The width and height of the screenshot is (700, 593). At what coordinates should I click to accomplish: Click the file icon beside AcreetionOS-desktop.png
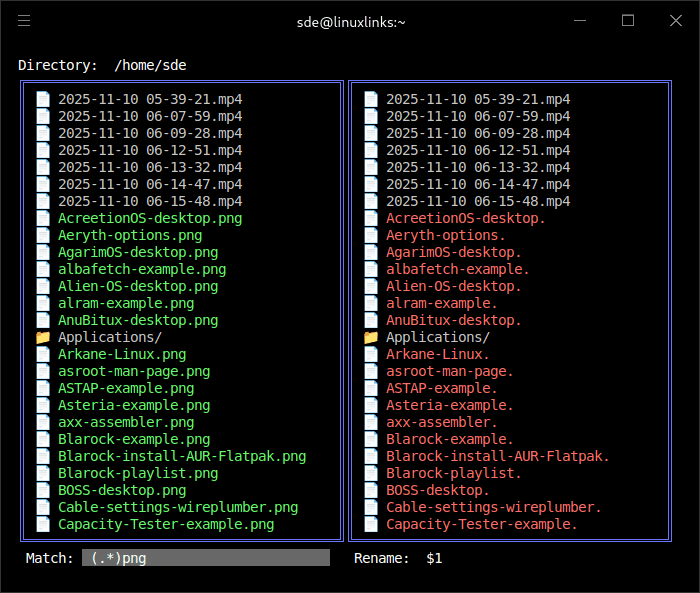point(42,218)
